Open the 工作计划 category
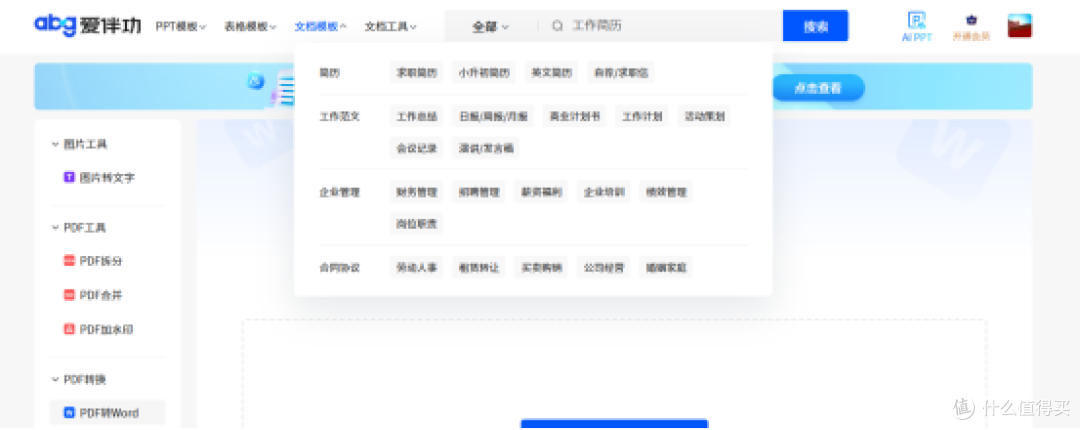1080x430 pixels. click(x=642, y=116)
